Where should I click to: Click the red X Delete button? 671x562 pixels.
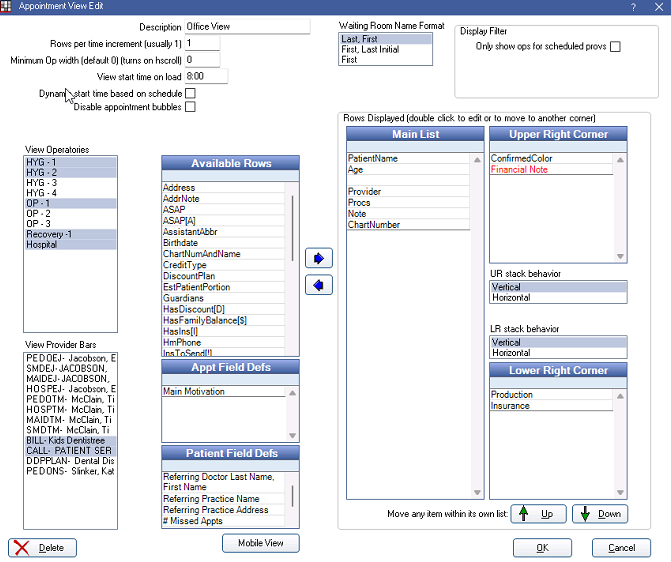(42, 547)
